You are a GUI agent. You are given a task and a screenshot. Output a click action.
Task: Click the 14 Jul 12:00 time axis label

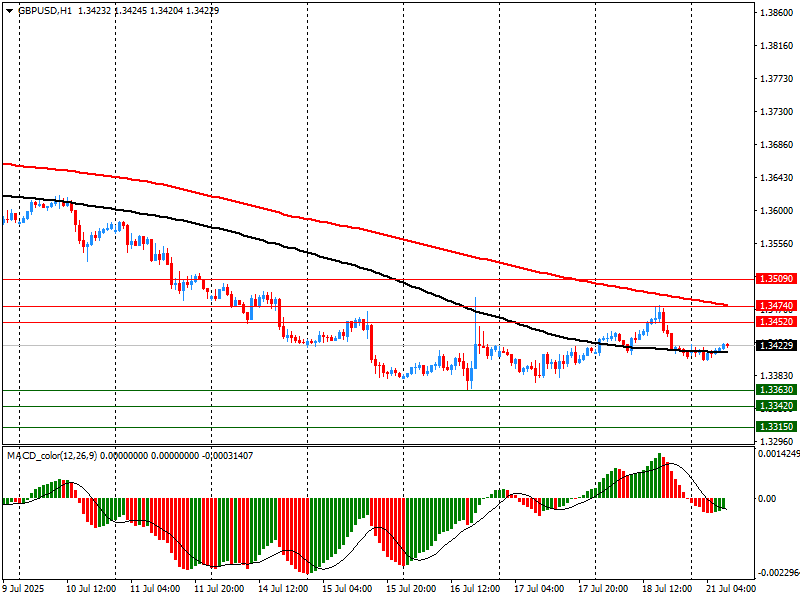click(283, 588)
